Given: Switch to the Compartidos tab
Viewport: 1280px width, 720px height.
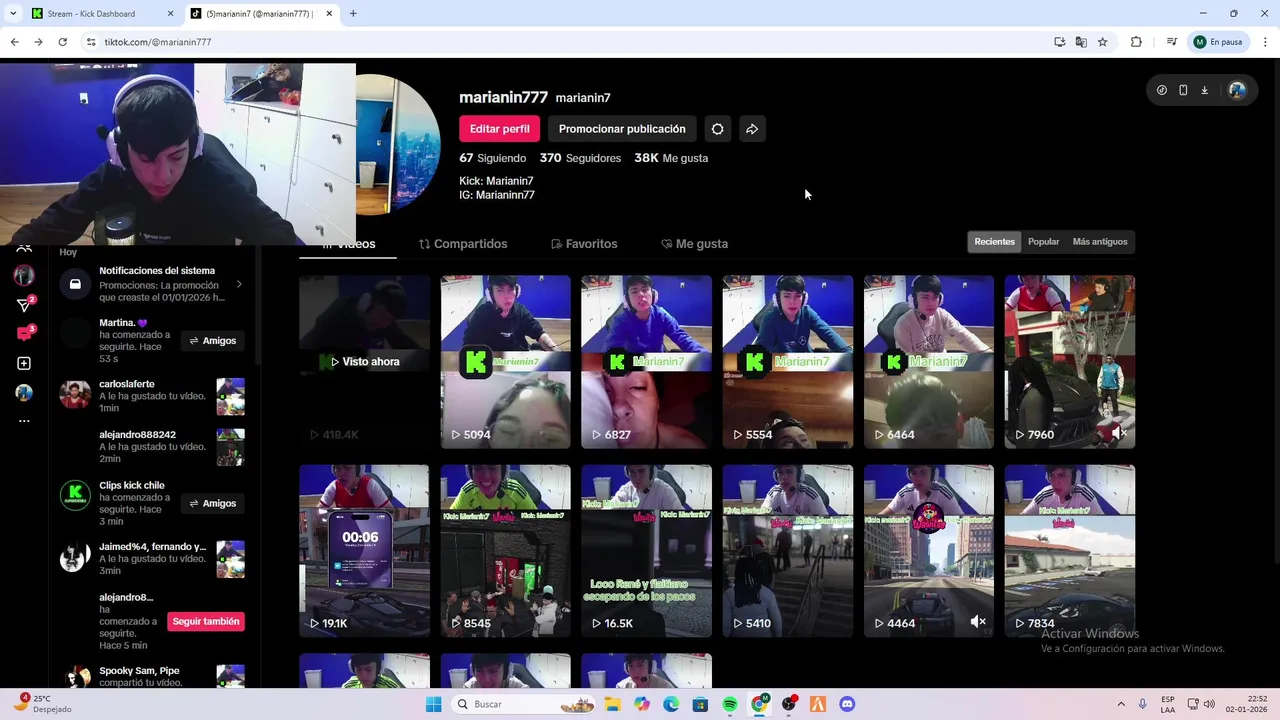Looking at the screenshot, I should coord(463,244).
